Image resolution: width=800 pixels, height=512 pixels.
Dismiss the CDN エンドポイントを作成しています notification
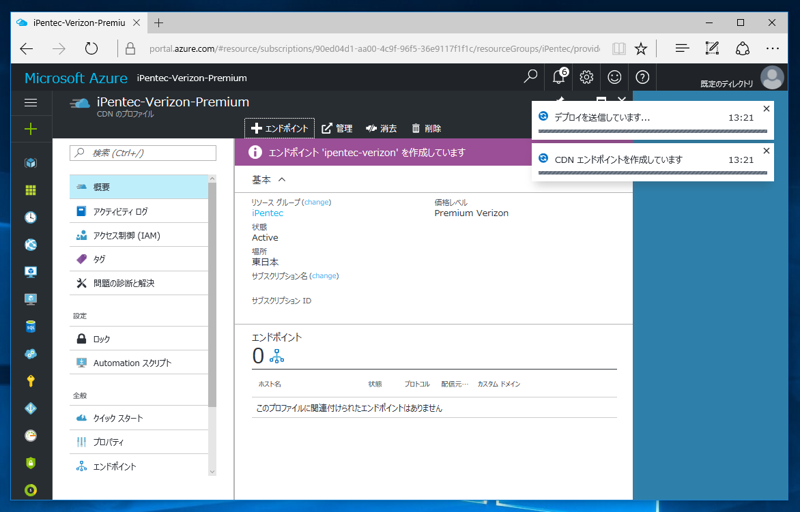tap(766, 151)
